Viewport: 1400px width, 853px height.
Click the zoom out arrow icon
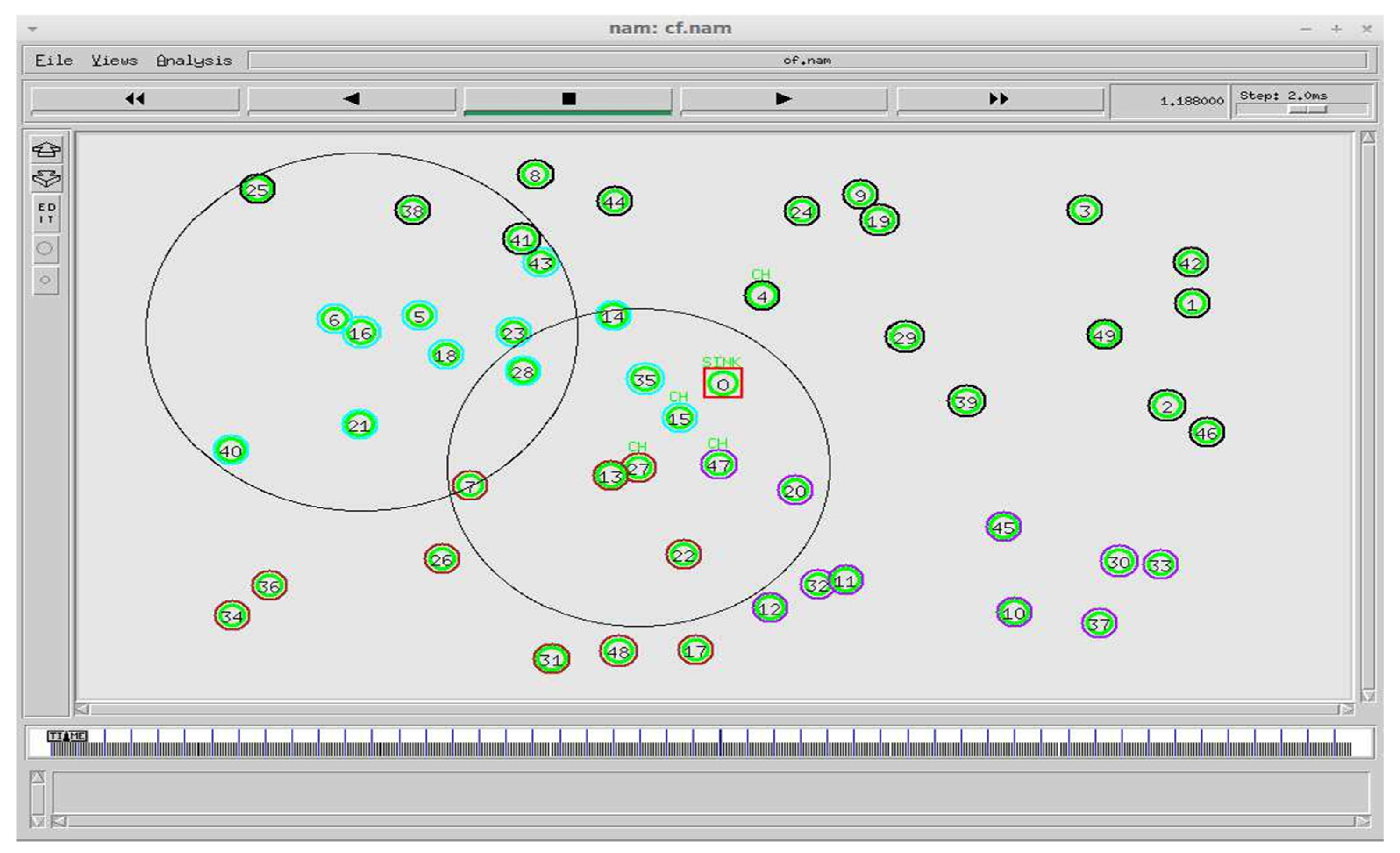[x=46, y=179]
